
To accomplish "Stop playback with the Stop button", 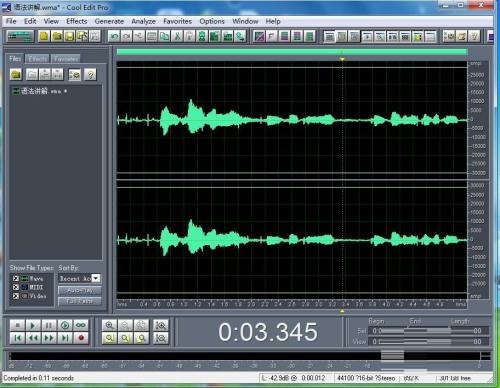I will (x=17, y=325).
